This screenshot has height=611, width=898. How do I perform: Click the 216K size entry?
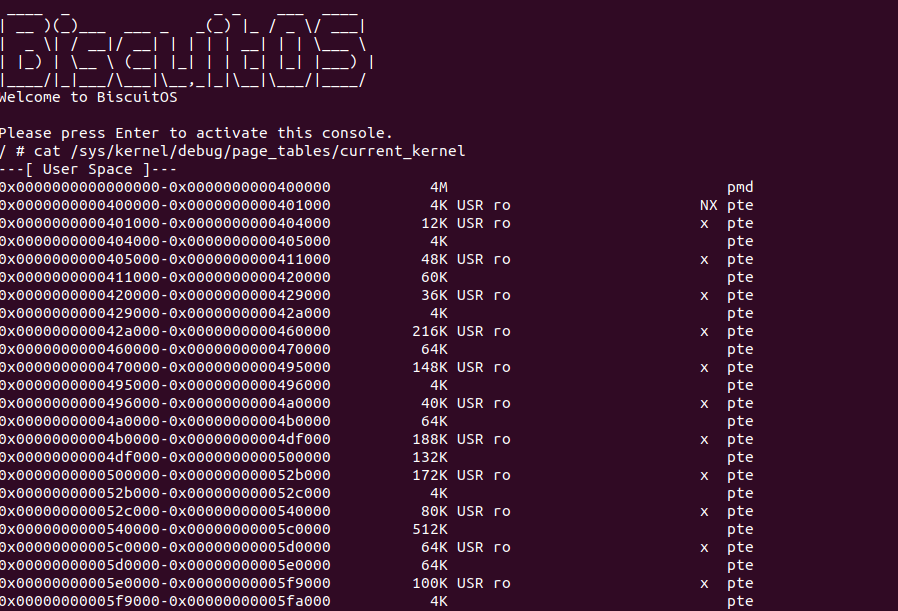coord(430,331)
